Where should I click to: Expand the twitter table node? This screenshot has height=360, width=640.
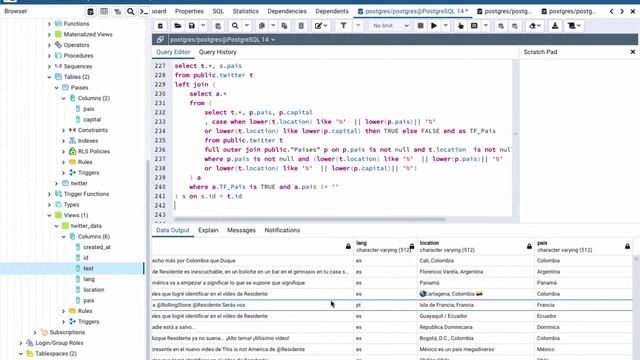(x=56, y=183)
